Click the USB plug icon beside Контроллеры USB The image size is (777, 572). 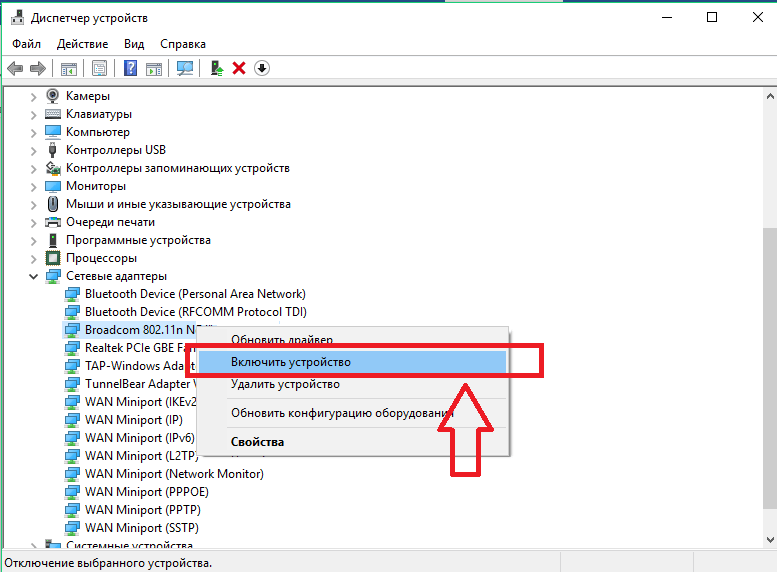(53, 150)
